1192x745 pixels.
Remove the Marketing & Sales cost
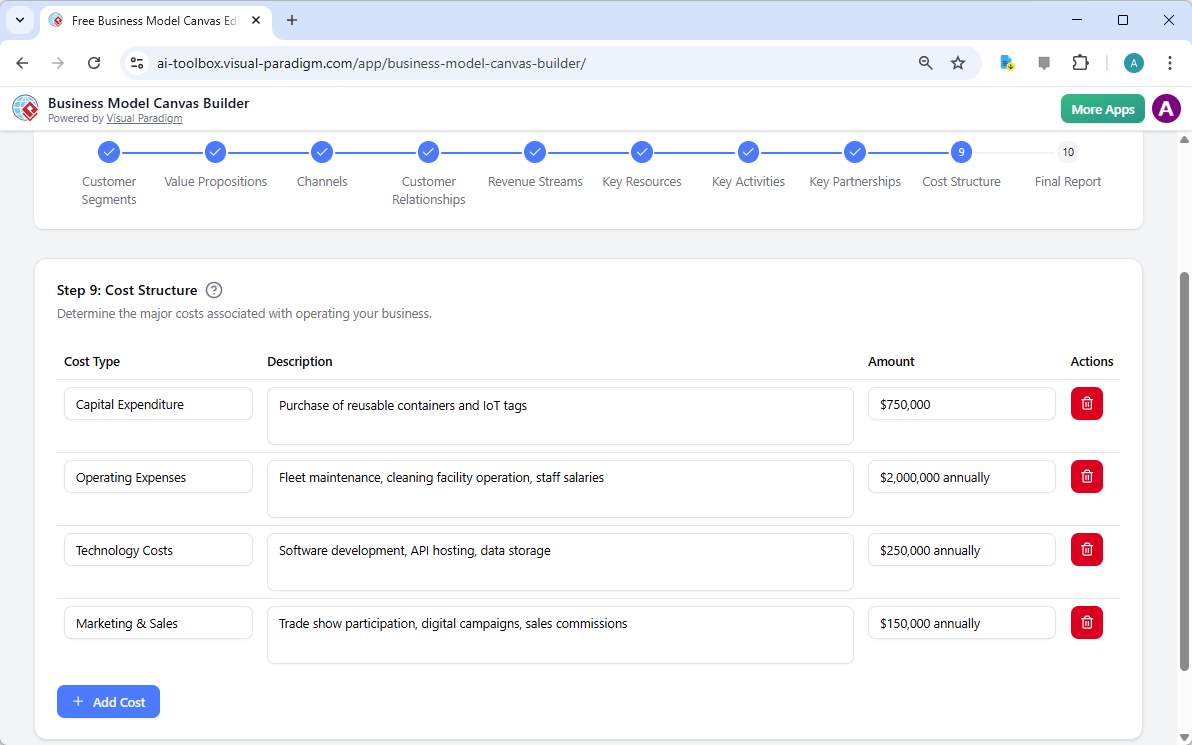click(1087, 622)
